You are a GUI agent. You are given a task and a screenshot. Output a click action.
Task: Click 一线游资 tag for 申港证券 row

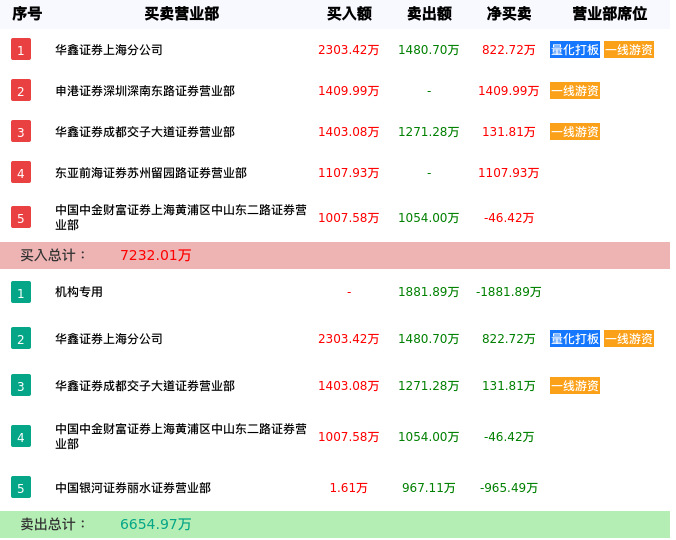575,91
